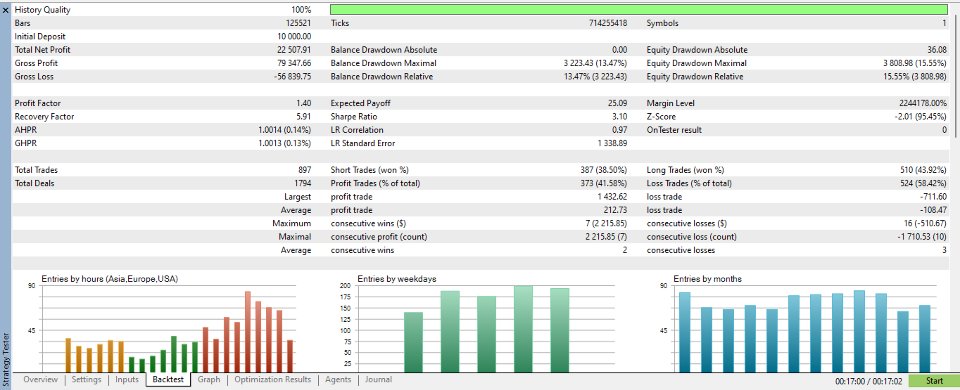Click the Sharpe Ratio value 3.10
Image resolution: width=960 pixels, height=390 pixels.
tap(620, 117)
